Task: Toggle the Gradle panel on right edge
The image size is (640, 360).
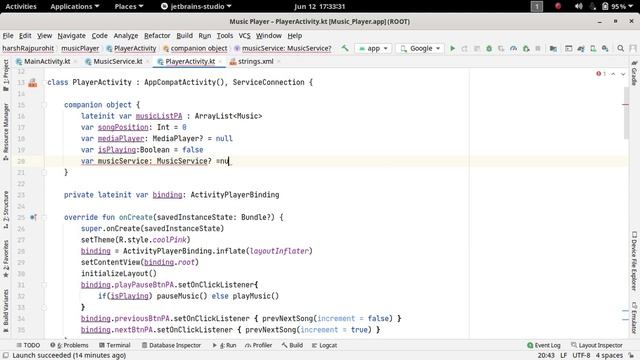Action: tap(634, 73)
